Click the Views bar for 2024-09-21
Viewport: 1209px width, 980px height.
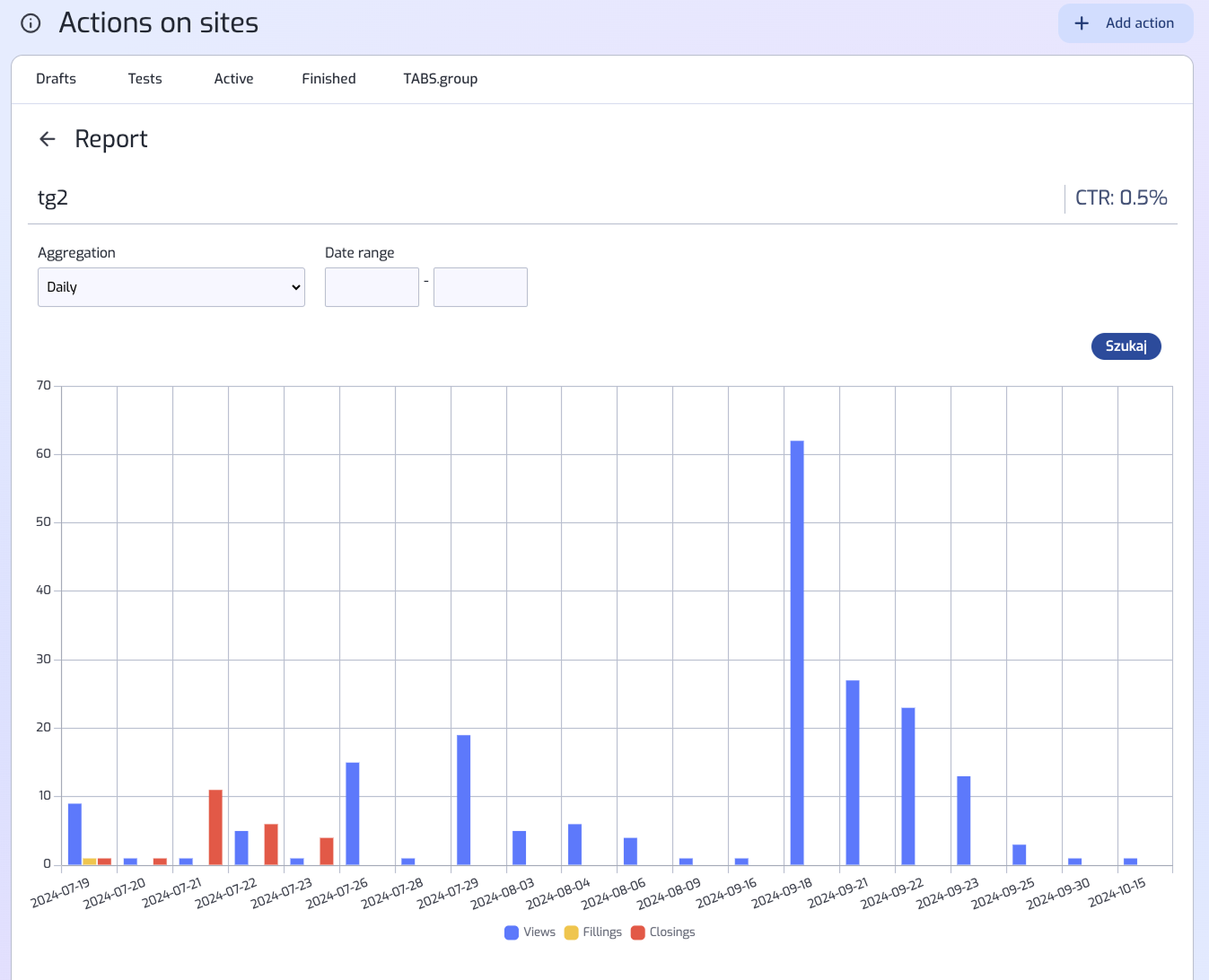(853, 773)
